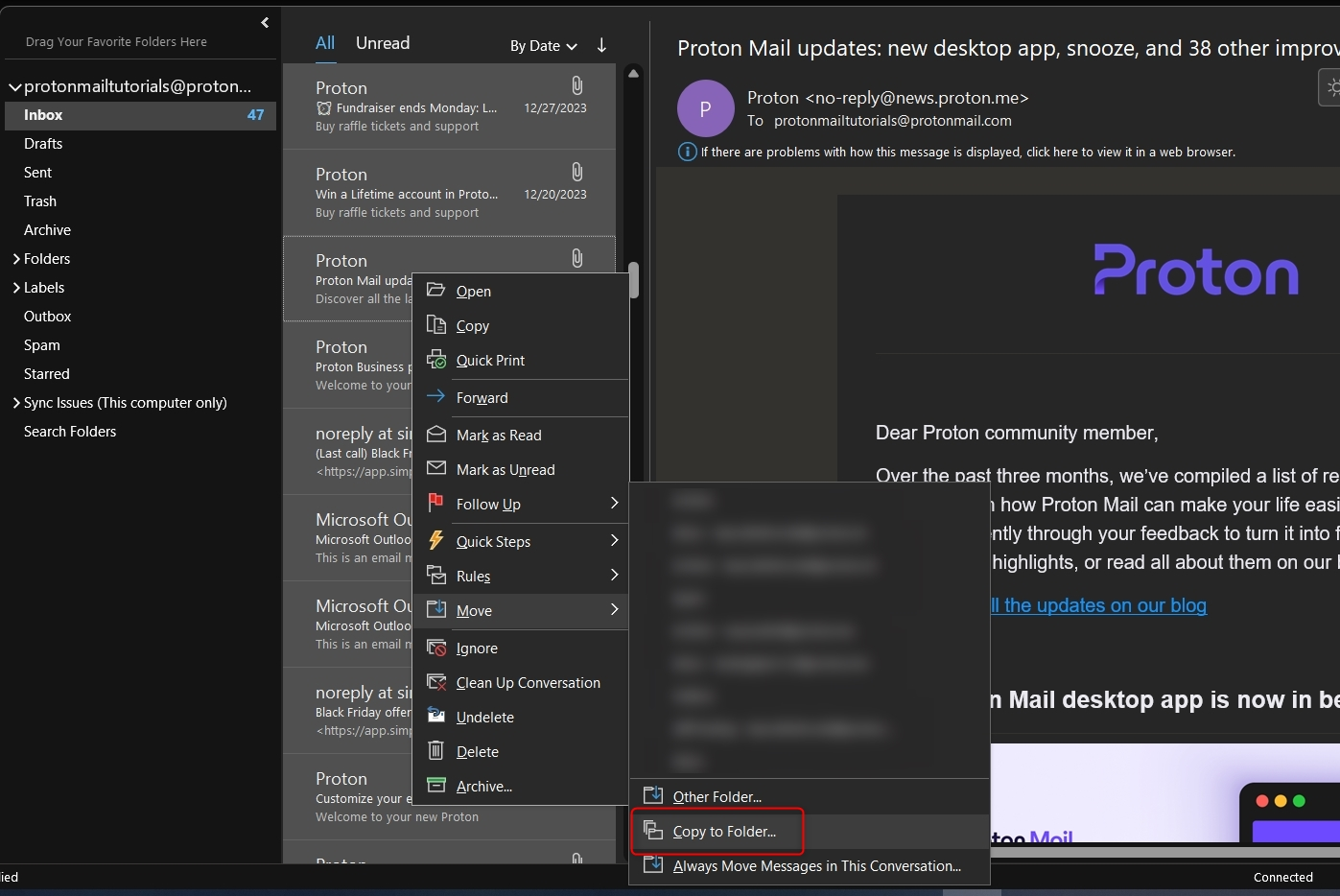Open the Inbox folder
The width and height of the screenshot is (1340, 896).
(x=140, y=115)
